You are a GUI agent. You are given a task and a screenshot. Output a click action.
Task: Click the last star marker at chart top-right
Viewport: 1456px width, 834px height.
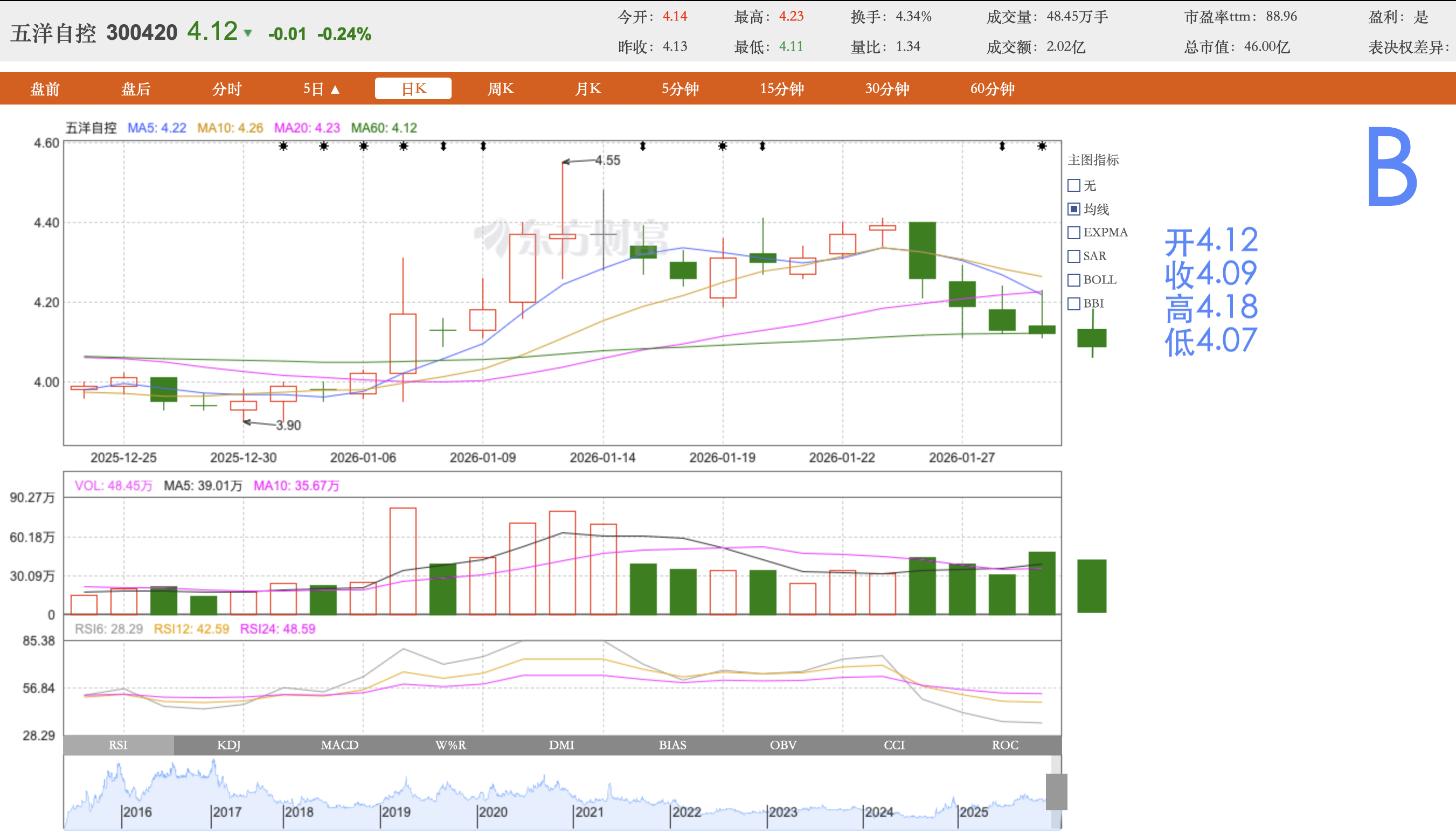pyautogui.click(x=1042, y=147)
